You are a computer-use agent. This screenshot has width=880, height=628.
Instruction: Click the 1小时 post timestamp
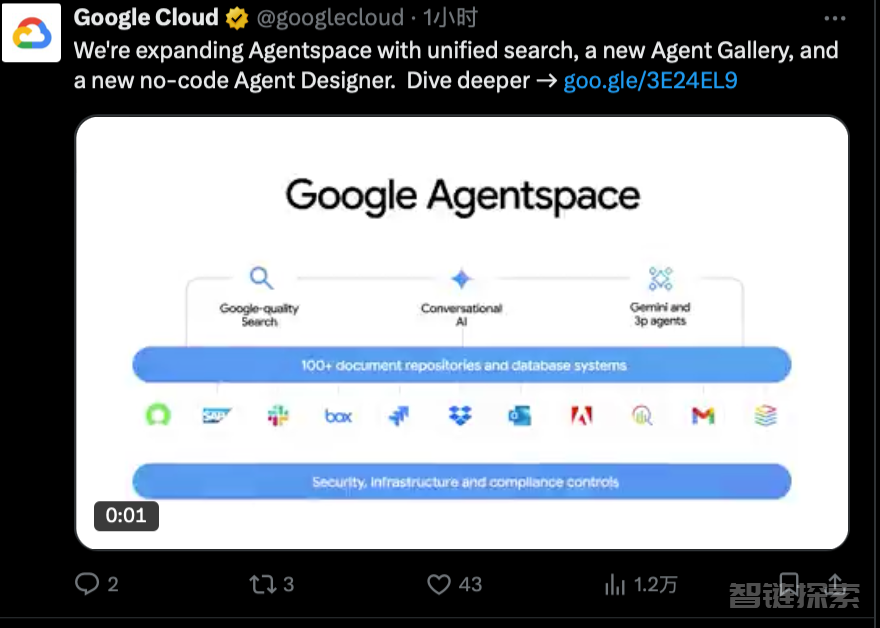[x=450, y=18]
